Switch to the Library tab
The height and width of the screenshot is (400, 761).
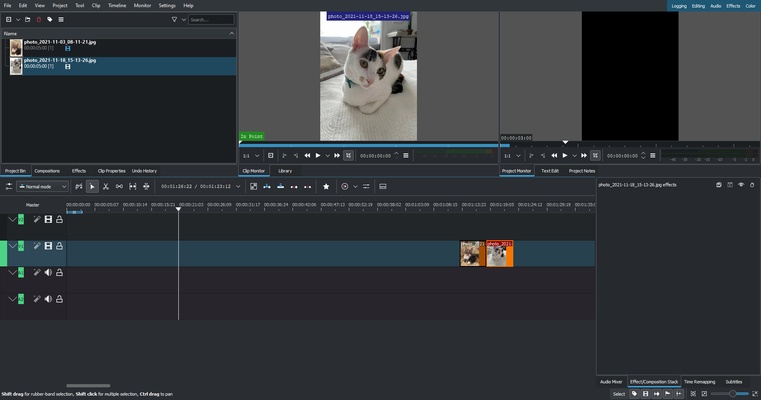[x=285, y=171]
